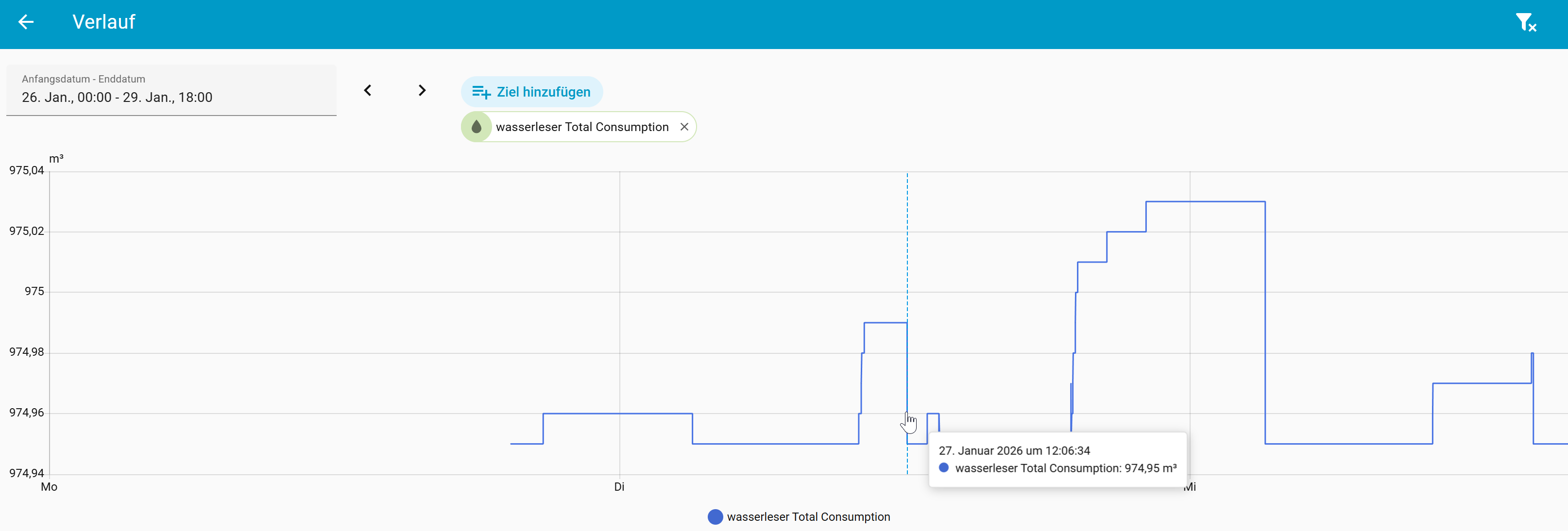Click the back arrow in header
Screen dimensions: 1568x531
point(26,22)
